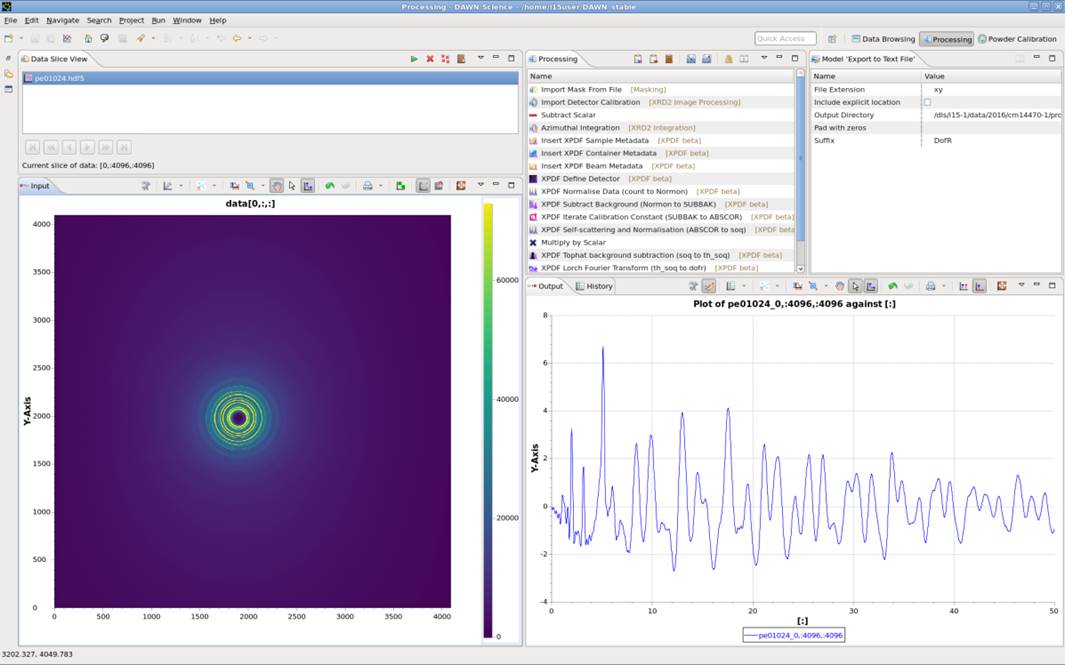Select pe01024.hdf5 in Data Slice View

(x=270, y=78)
